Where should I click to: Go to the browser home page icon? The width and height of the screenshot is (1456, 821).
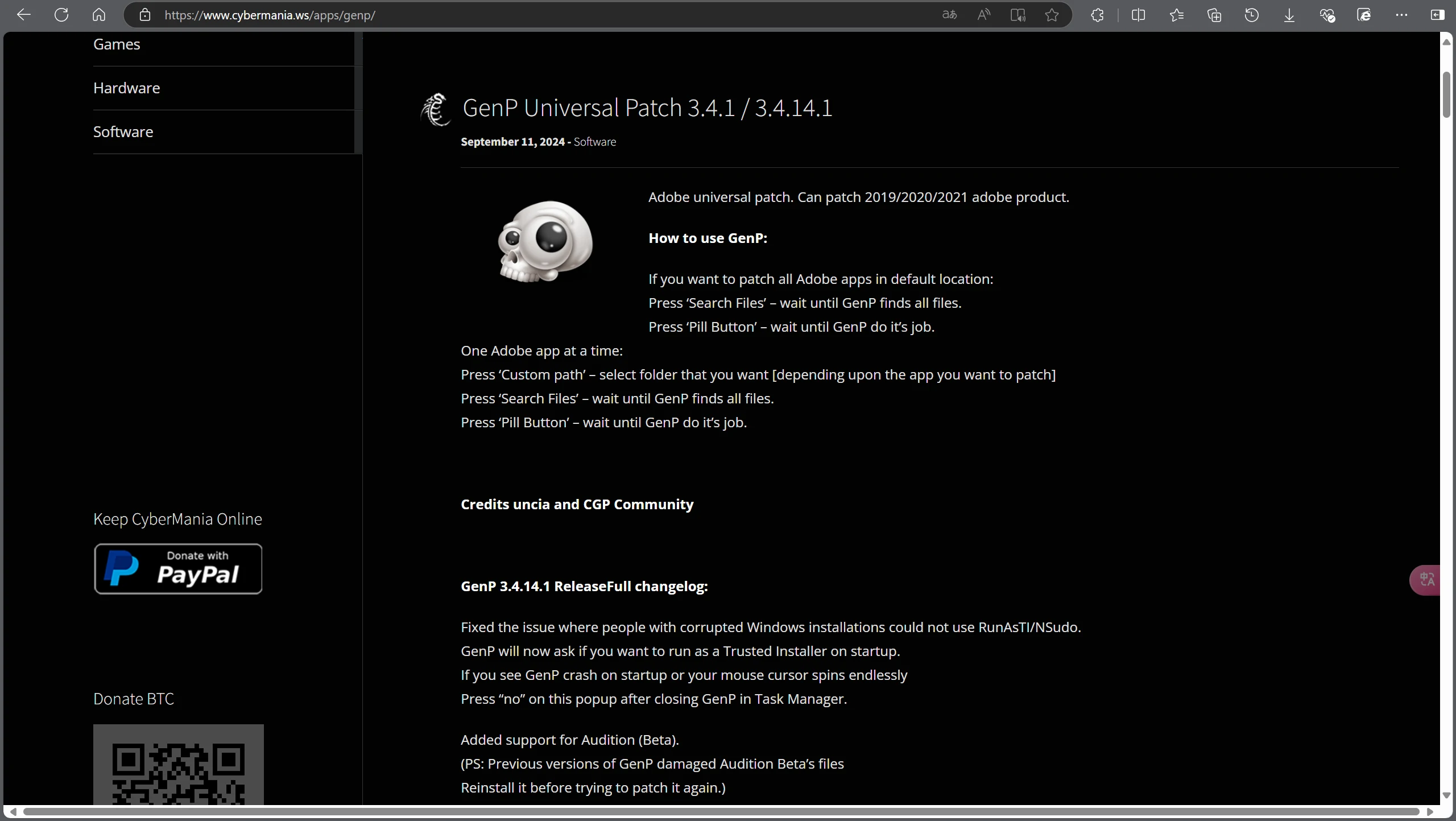[99, 15]
